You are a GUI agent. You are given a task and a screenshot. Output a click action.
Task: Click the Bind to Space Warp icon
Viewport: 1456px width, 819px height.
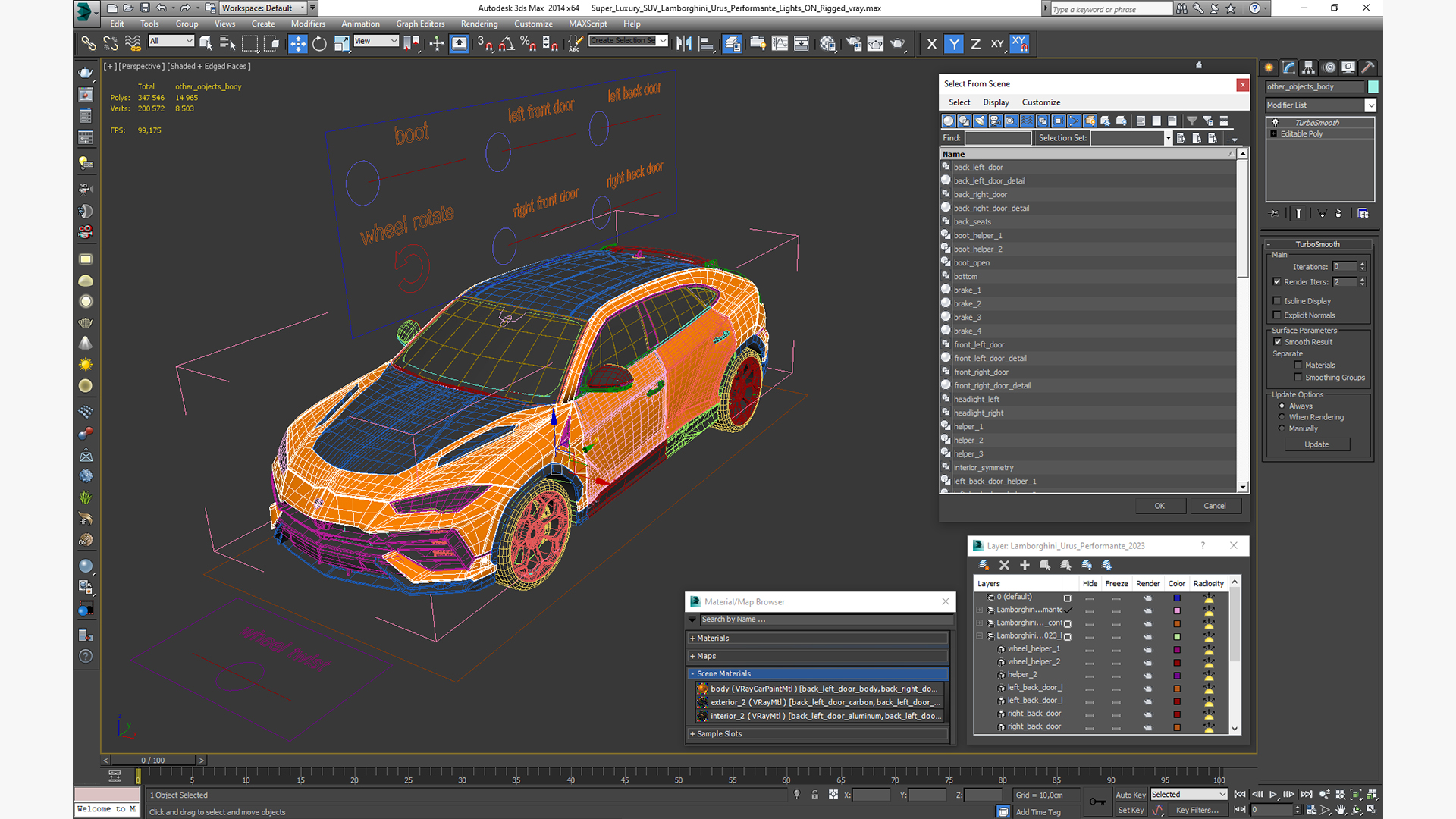pyautogui.click(x=133, y=44)
